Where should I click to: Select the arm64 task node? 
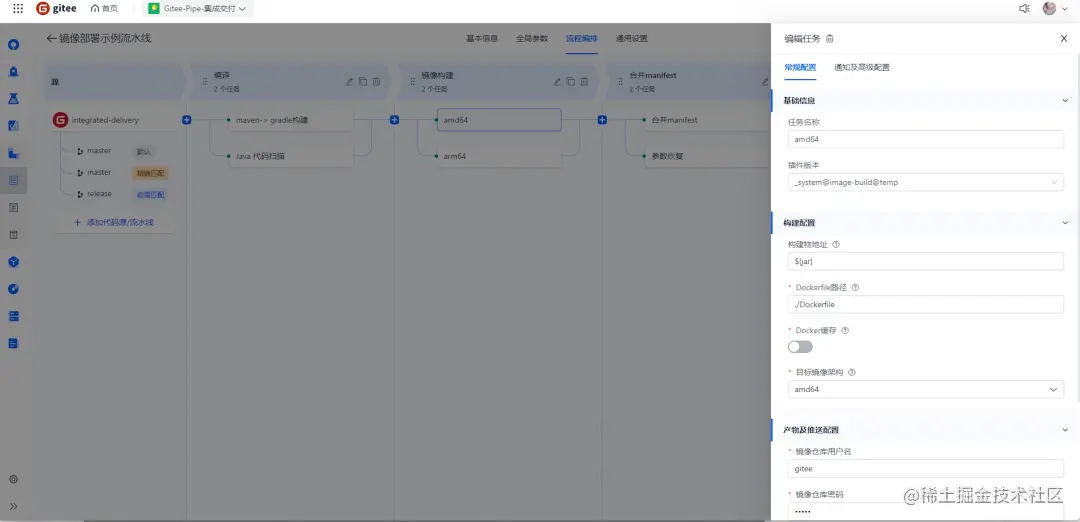coord(499,156)
